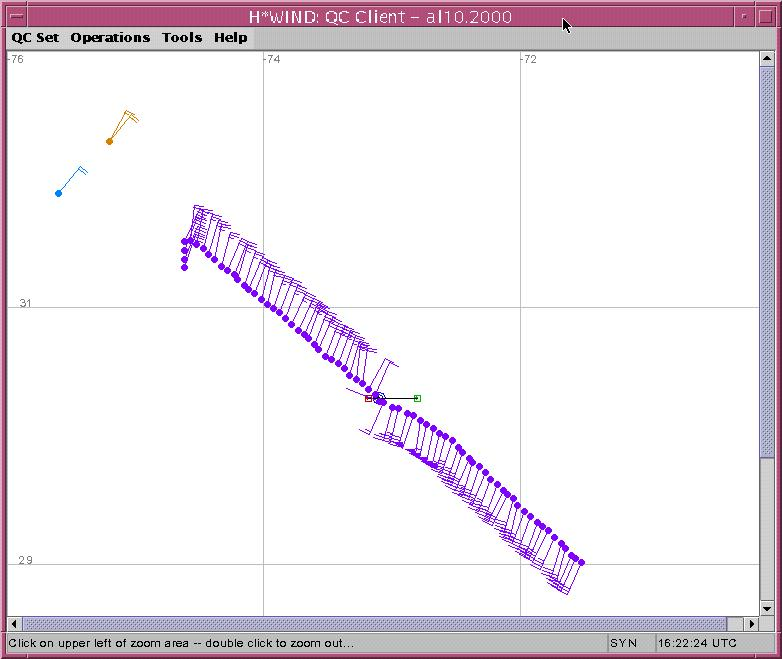Screen dimensions: 782x659
Task: Click the 16:22:24 UTC clock display
Action: [x=697, y=643]
